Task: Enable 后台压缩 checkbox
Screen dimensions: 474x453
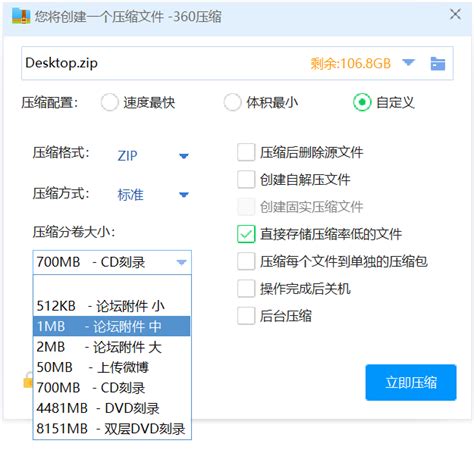Action: [246, 316]
